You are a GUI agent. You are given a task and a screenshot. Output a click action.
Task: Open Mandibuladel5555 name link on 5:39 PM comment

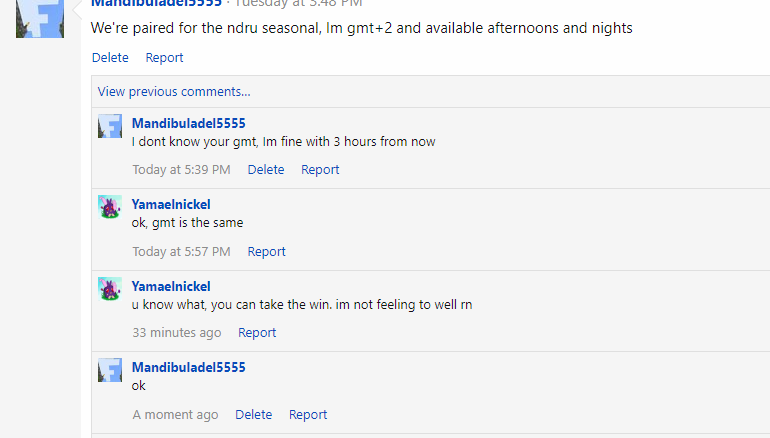tap(189, 123)
